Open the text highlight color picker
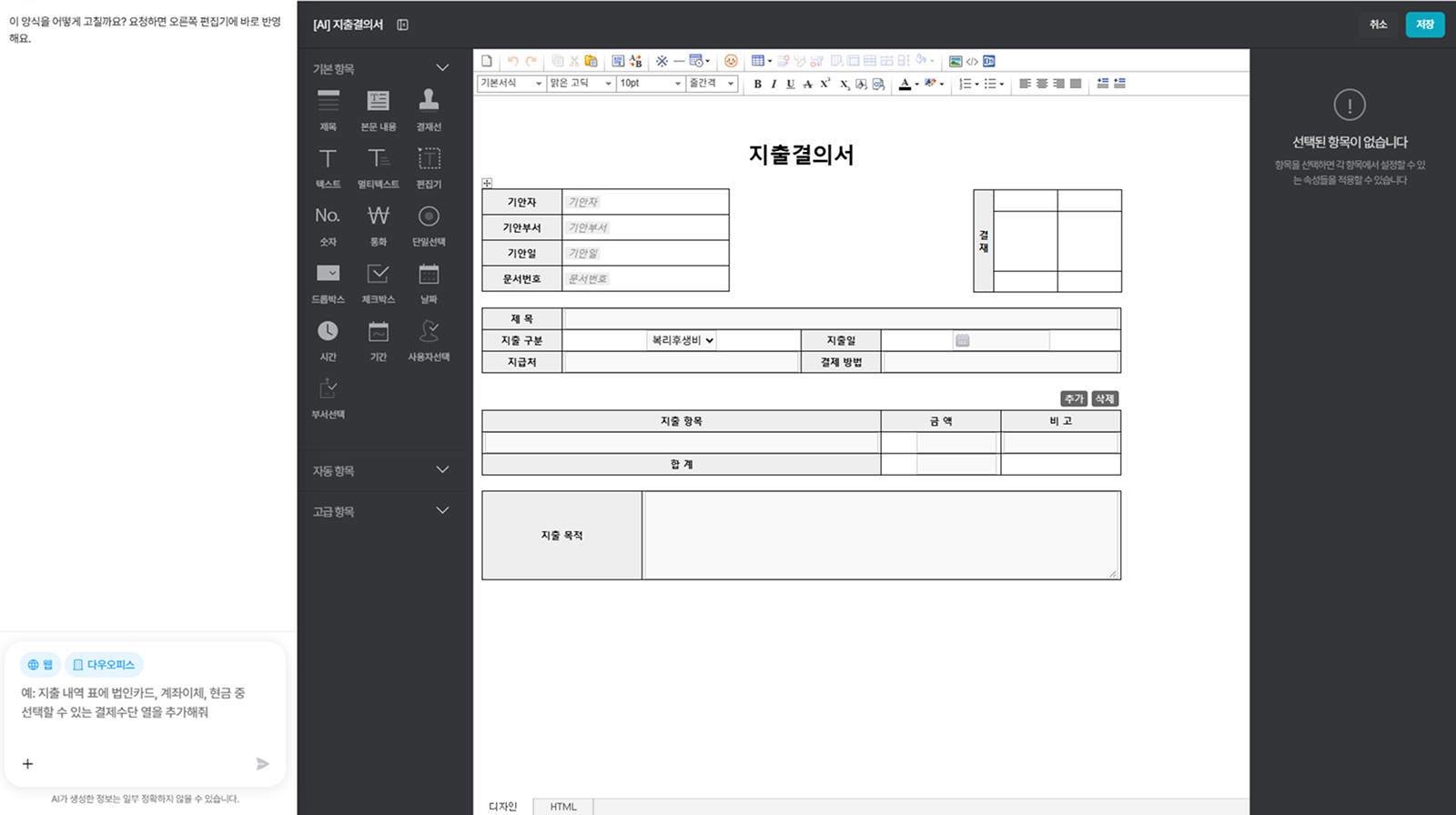 [x=935, y=84]
